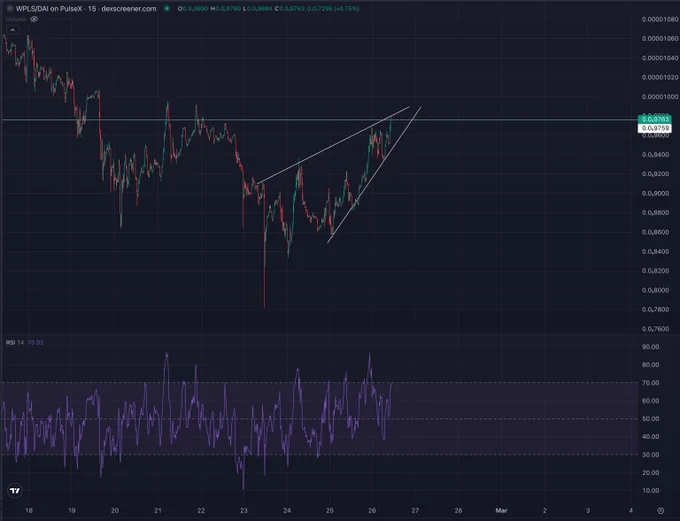Click price level 0.0,7600 on axis
680x521 pixels.
click(656, 329)
